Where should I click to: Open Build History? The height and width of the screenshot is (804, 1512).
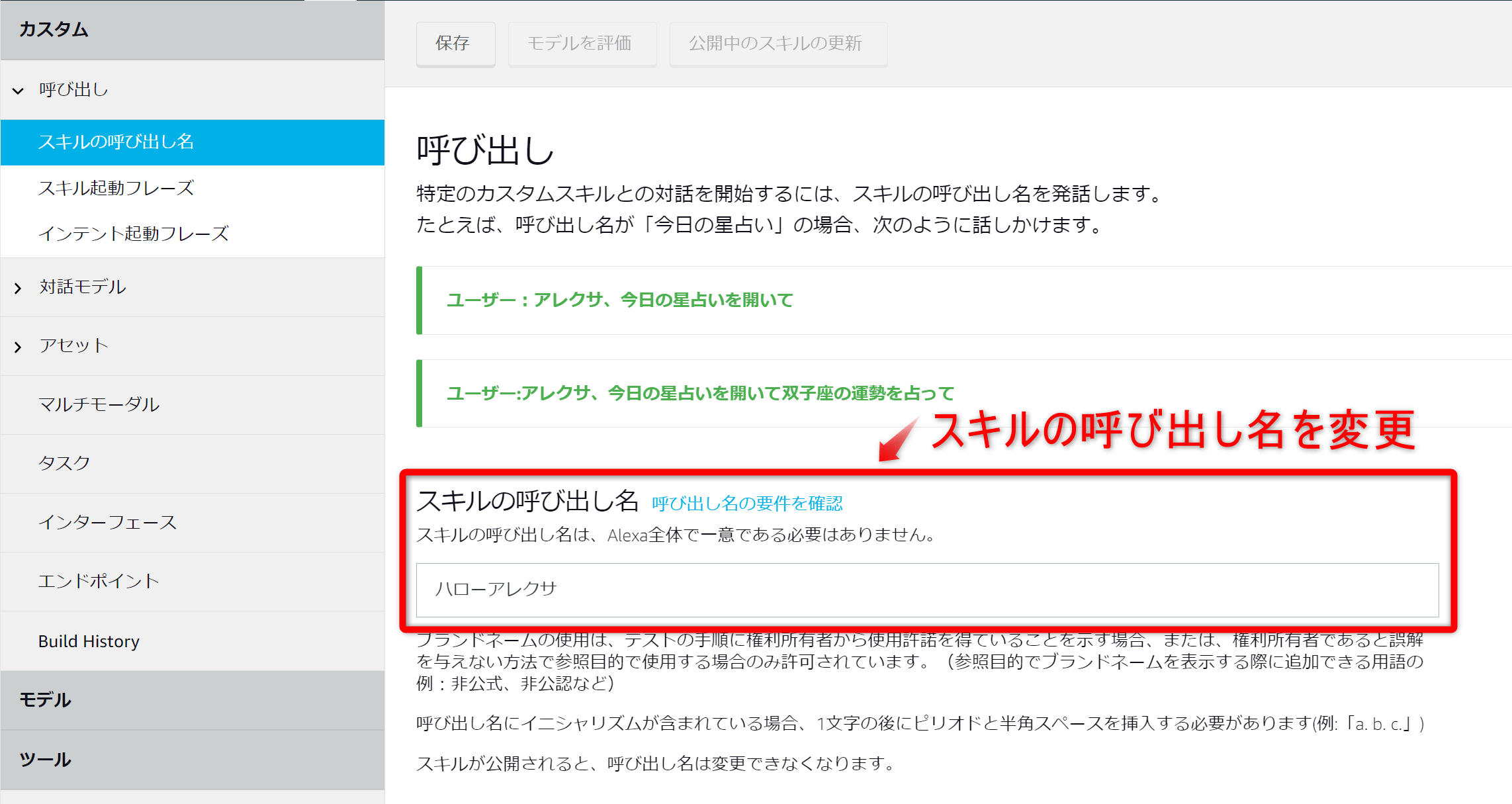coord(89,640)
